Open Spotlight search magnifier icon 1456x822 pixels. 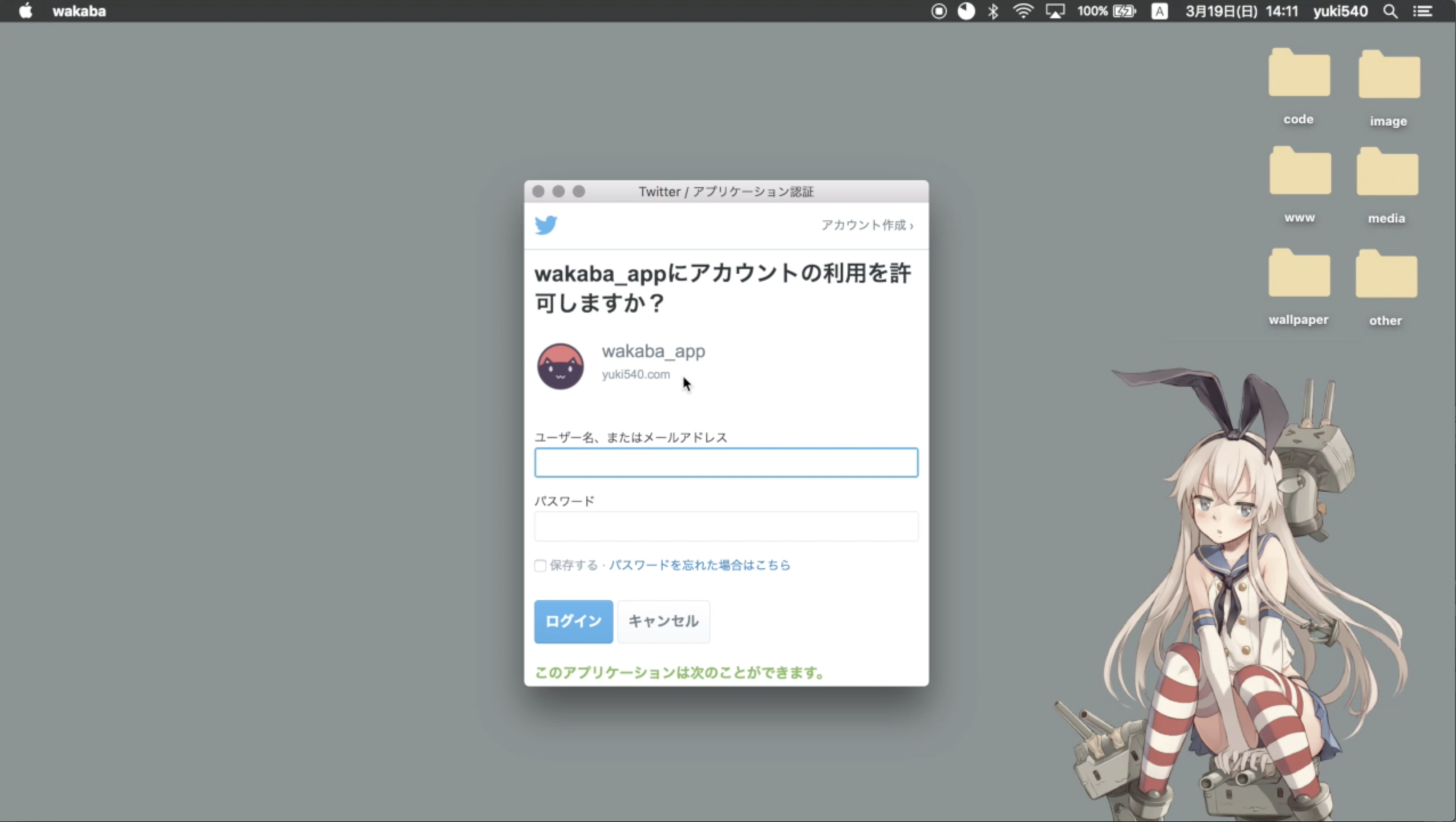[x=1390, y=11]
